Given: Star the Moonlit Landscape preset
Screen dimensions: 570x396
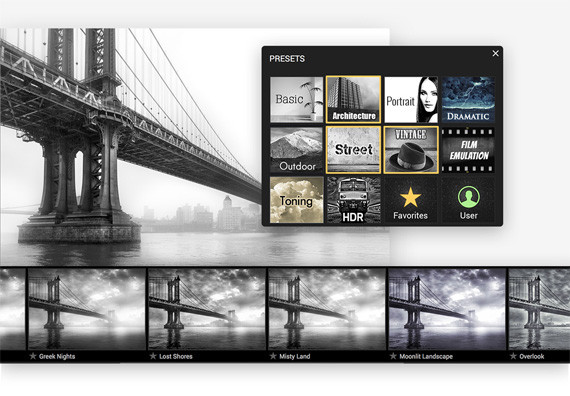Looking at the screenshot, I should 393,356.
